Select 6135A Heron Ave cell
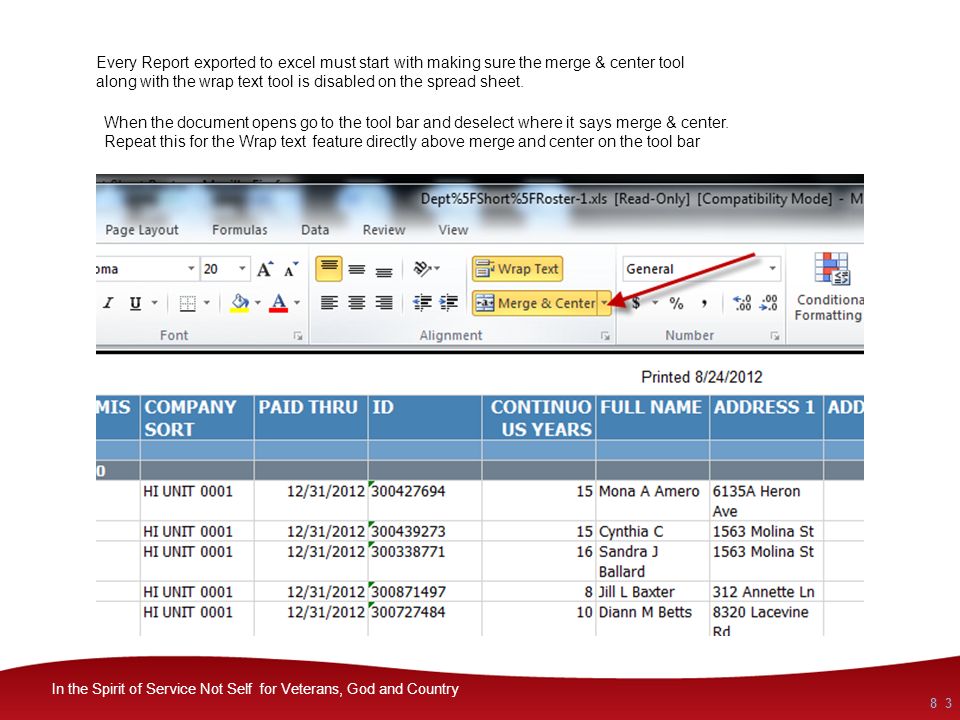Screen dimensions: 960x720 tap(767, 500)
